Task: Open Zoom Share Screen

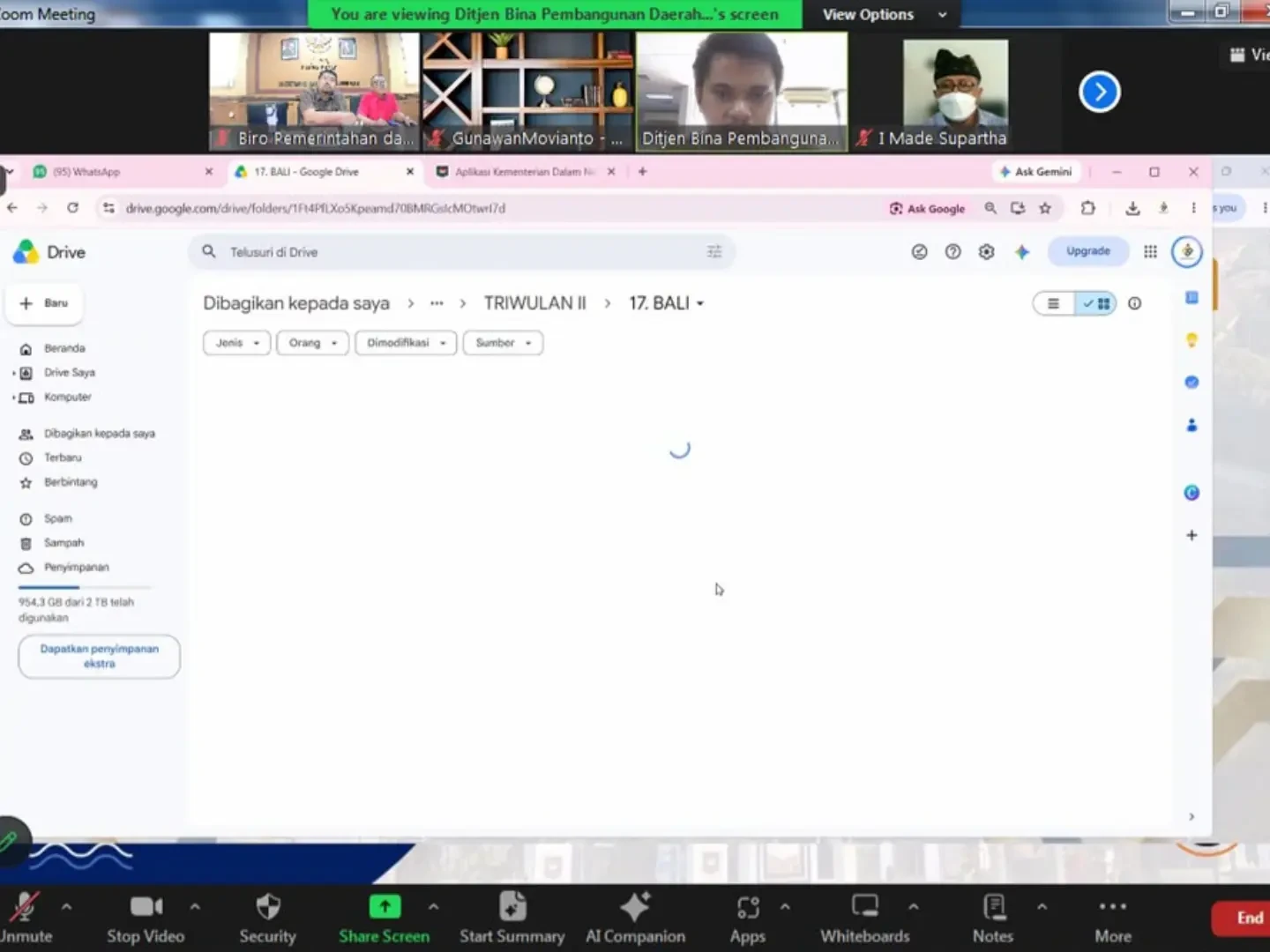Action: pos(384,917)
